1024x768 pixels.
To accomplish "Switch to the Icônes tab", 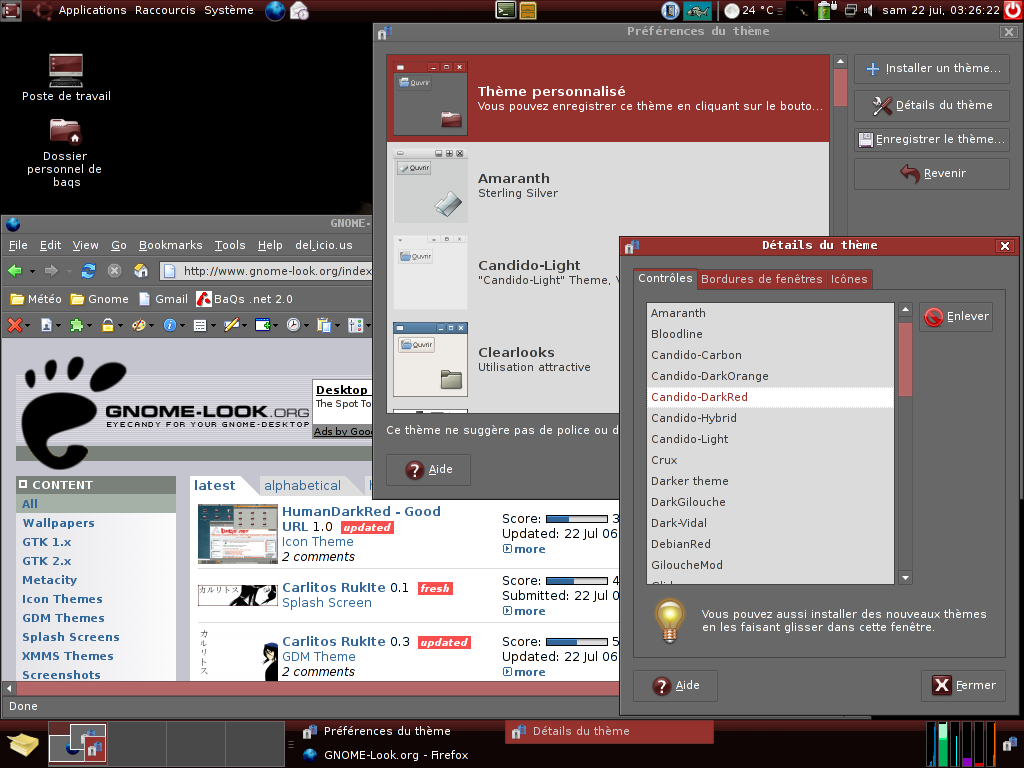I will pos(849,279).
